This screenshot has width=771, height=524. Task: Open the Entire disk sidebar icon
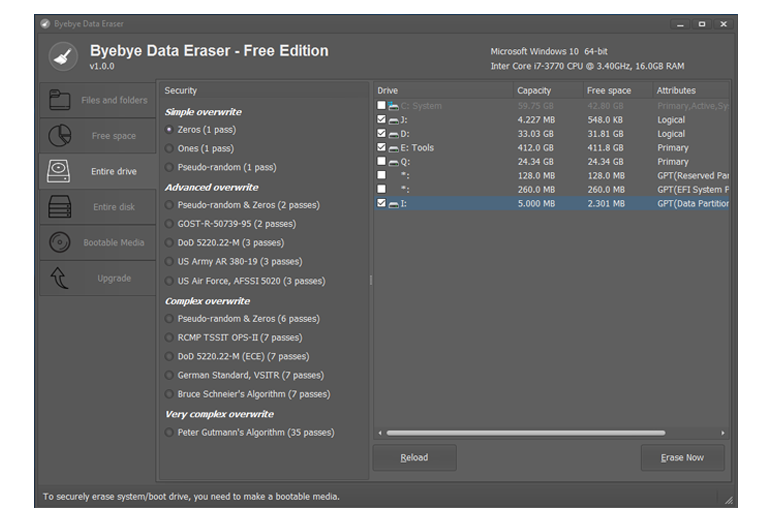60,207
